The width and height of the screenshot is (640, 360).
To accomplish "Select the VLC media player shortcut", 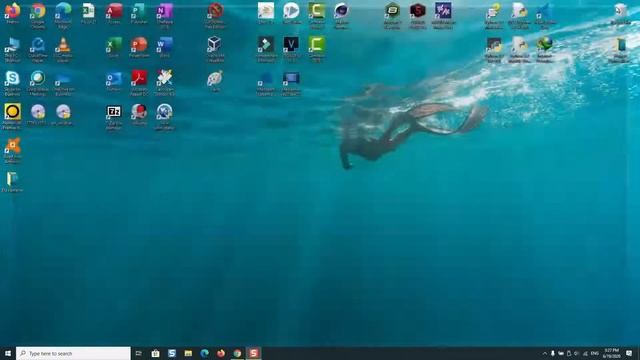I will coord(63,49).
